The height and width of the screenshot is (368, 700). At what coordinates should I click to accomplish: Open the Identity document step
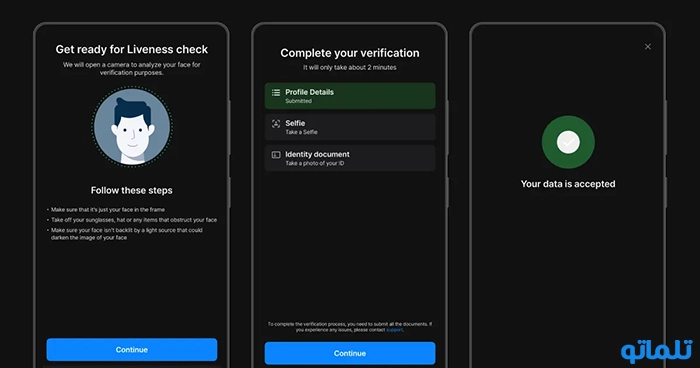pos(350,158)
